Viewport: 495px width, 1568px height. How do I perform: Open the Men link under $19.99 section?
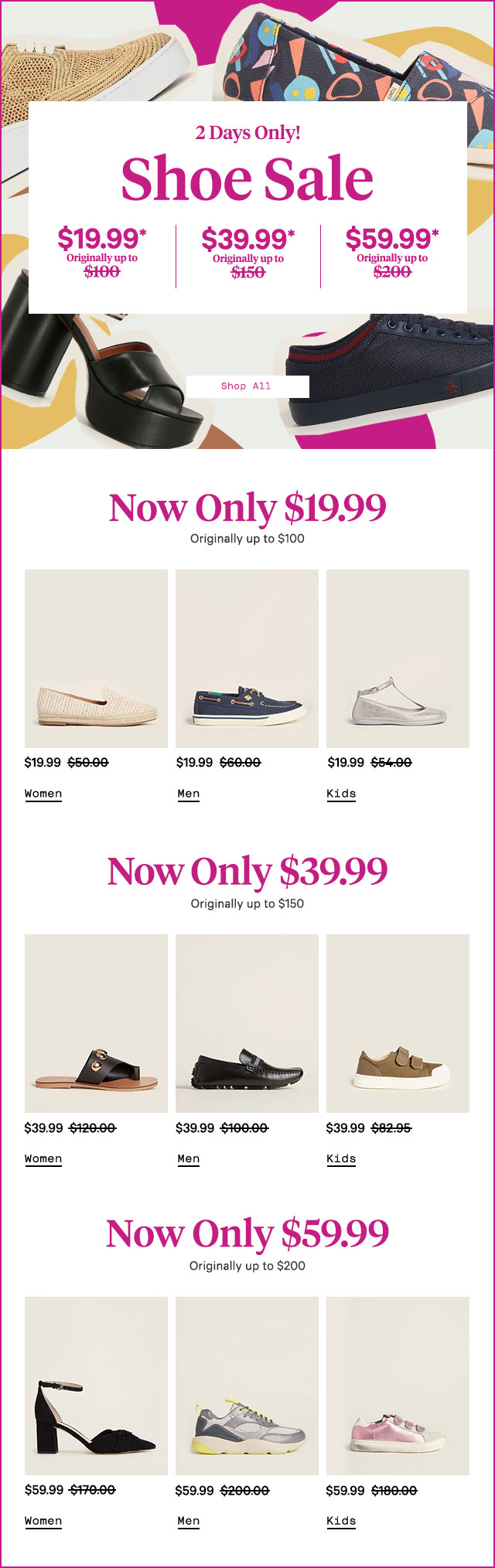coord(189,794)
